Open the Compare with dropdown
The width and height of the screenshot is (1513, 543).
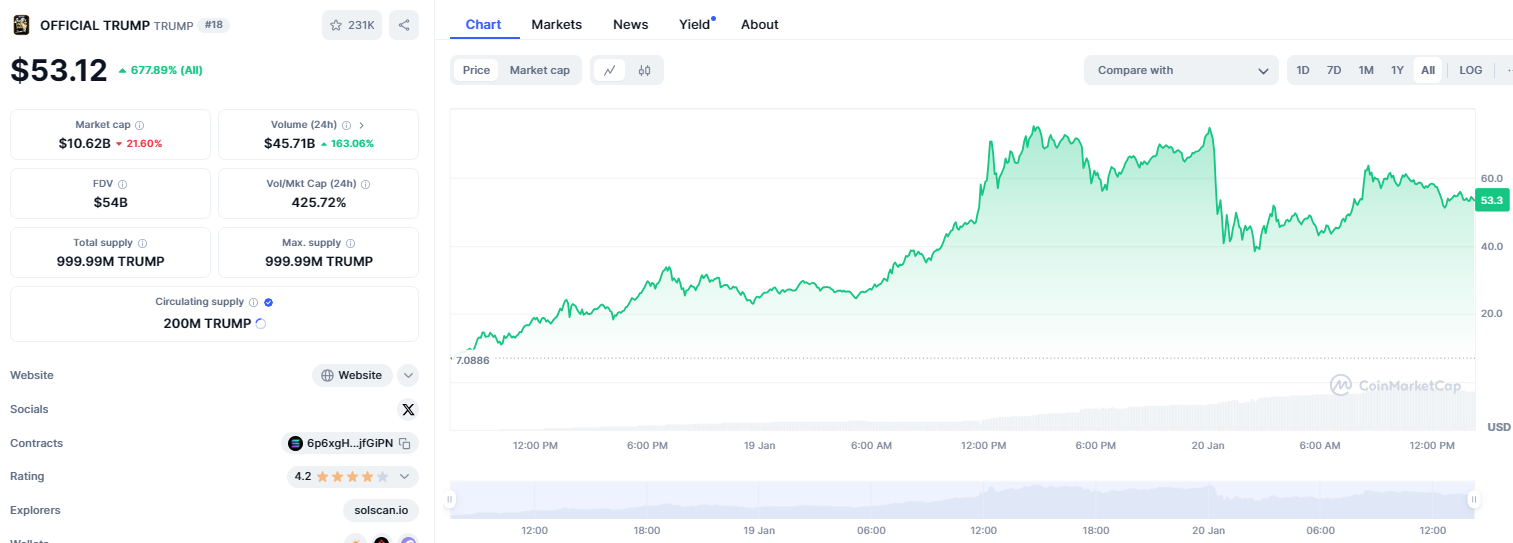coord(1180,70)
